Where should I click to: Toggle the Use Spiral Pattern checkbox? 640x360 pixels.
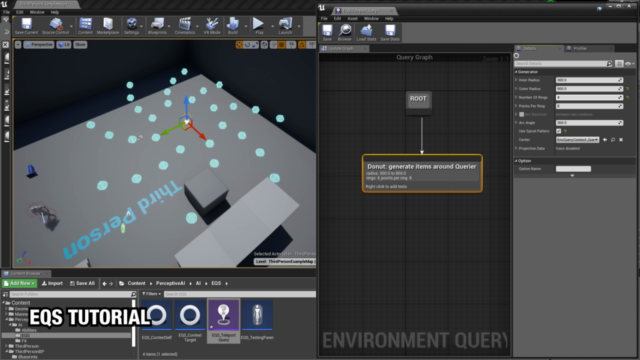coord(558,131)
